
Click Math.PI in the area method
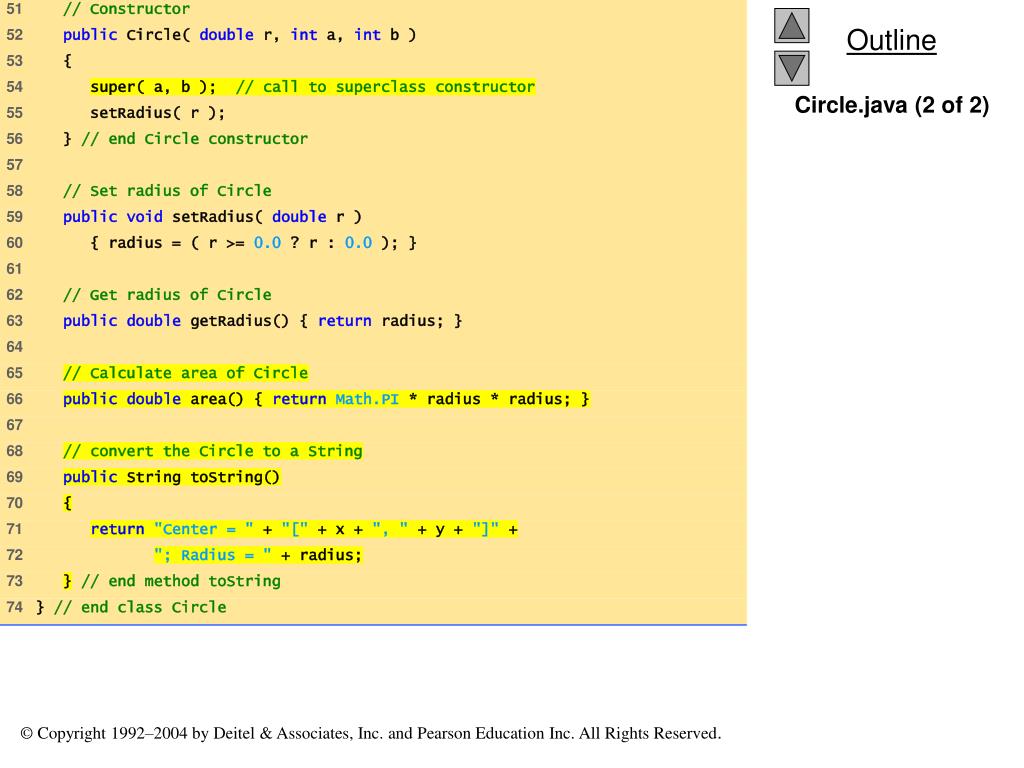(367, 399)
